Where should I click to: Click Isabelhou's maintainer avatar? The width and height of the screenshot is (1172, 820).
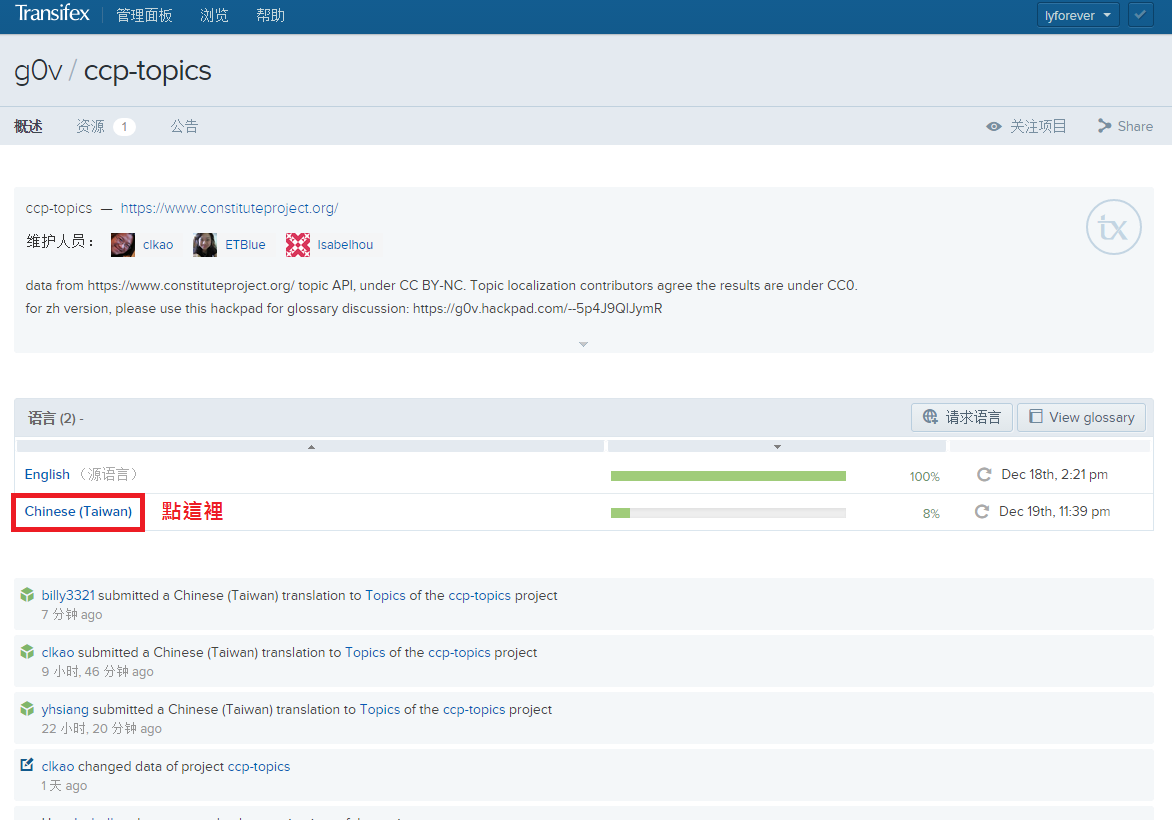[x=298, y=244]
